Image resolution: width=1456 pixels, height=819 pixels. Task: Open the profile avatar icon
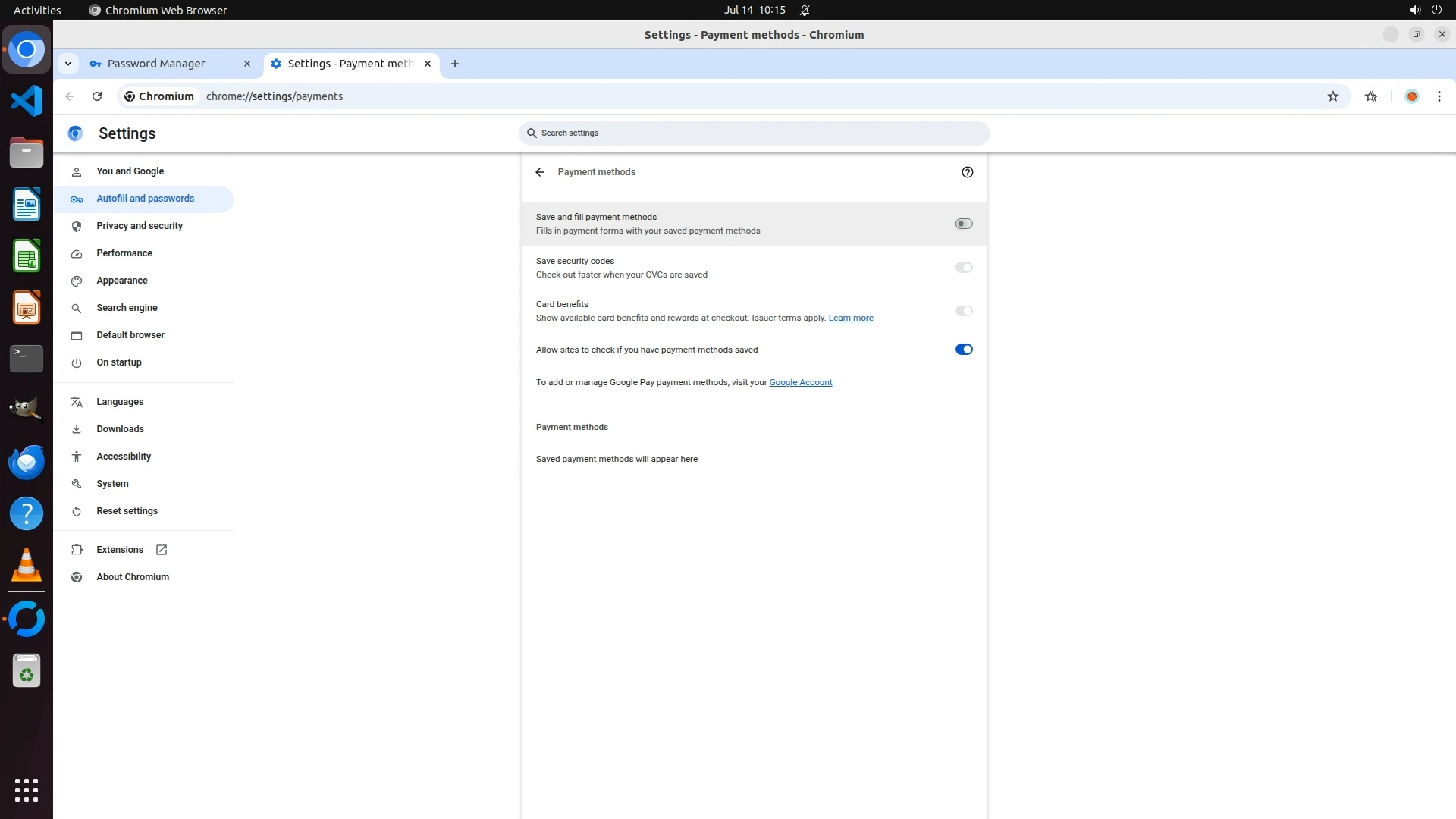point(1411,96)
